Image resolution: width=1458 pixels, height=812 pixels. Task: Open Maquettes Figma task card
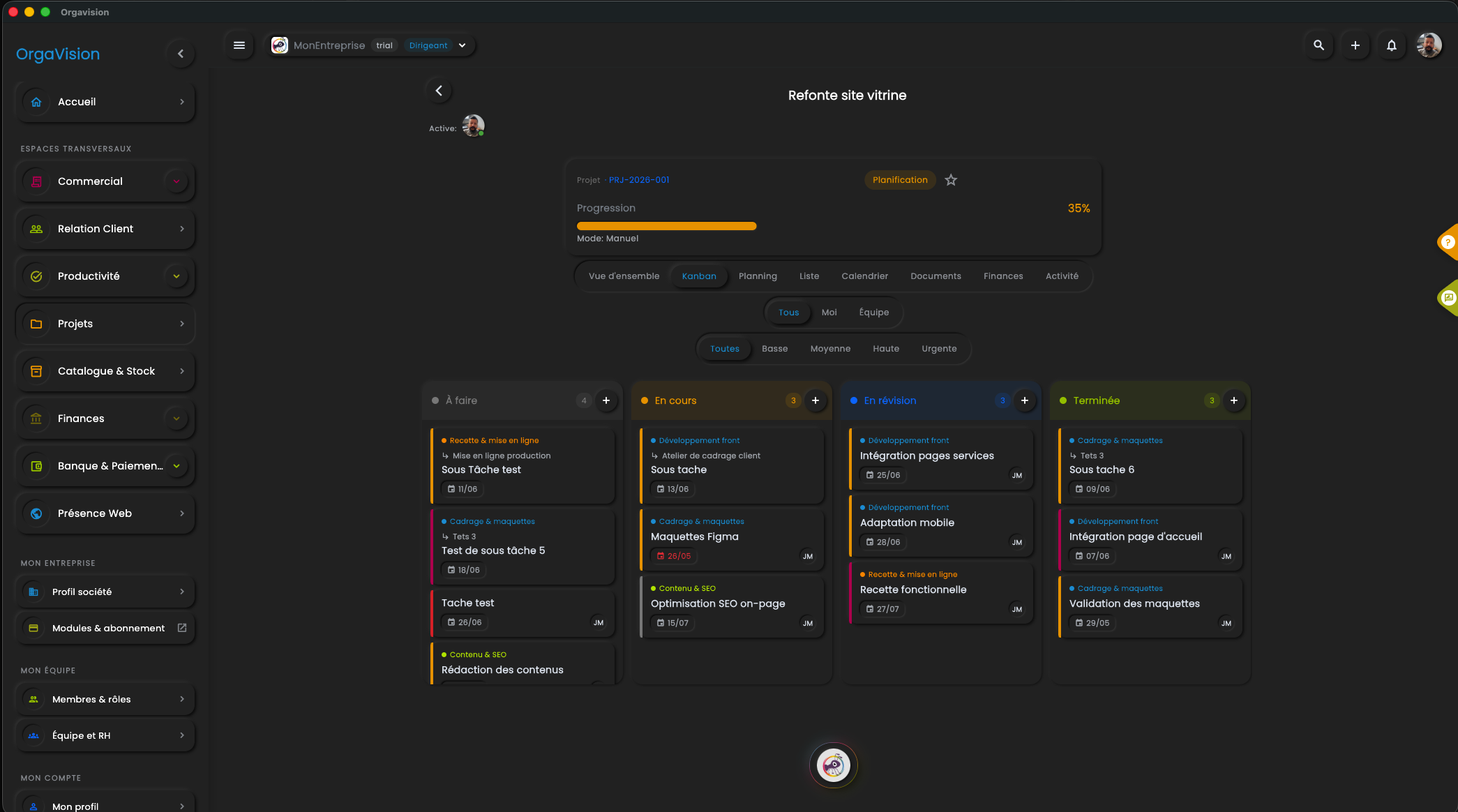(x=732, y=539)
